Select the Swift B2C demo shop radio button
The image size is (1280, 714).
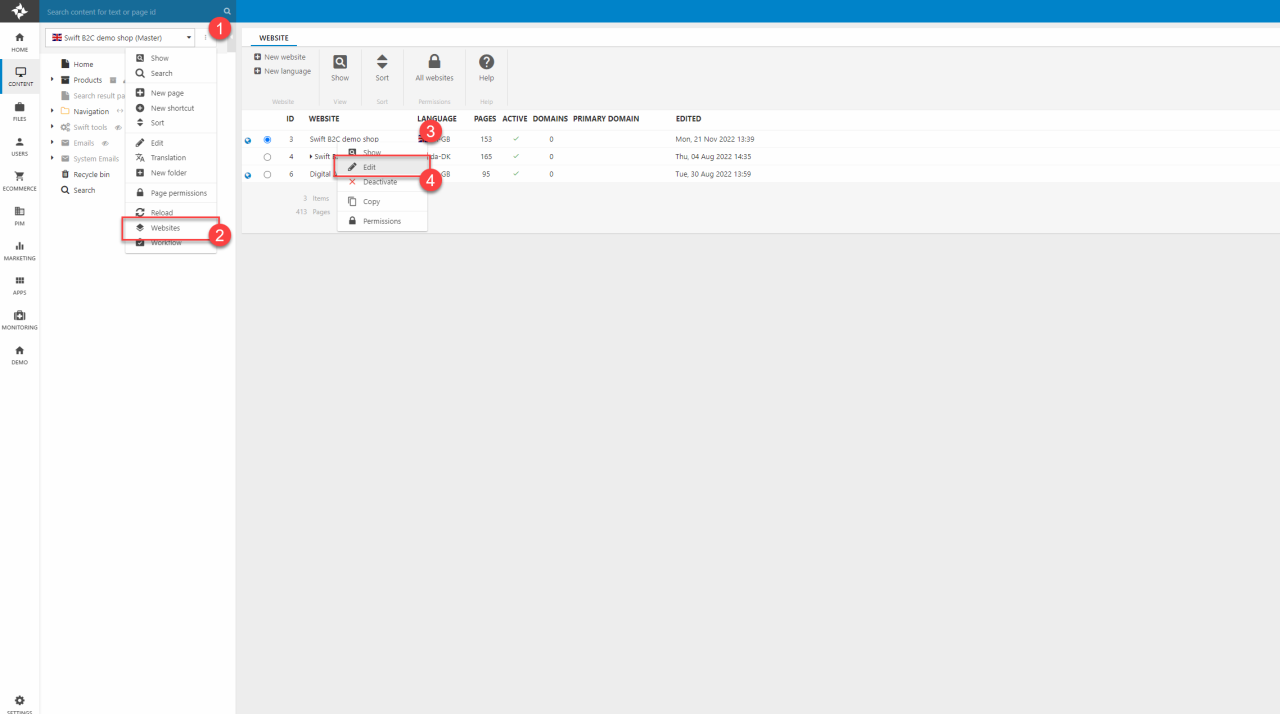pos(267,139)
